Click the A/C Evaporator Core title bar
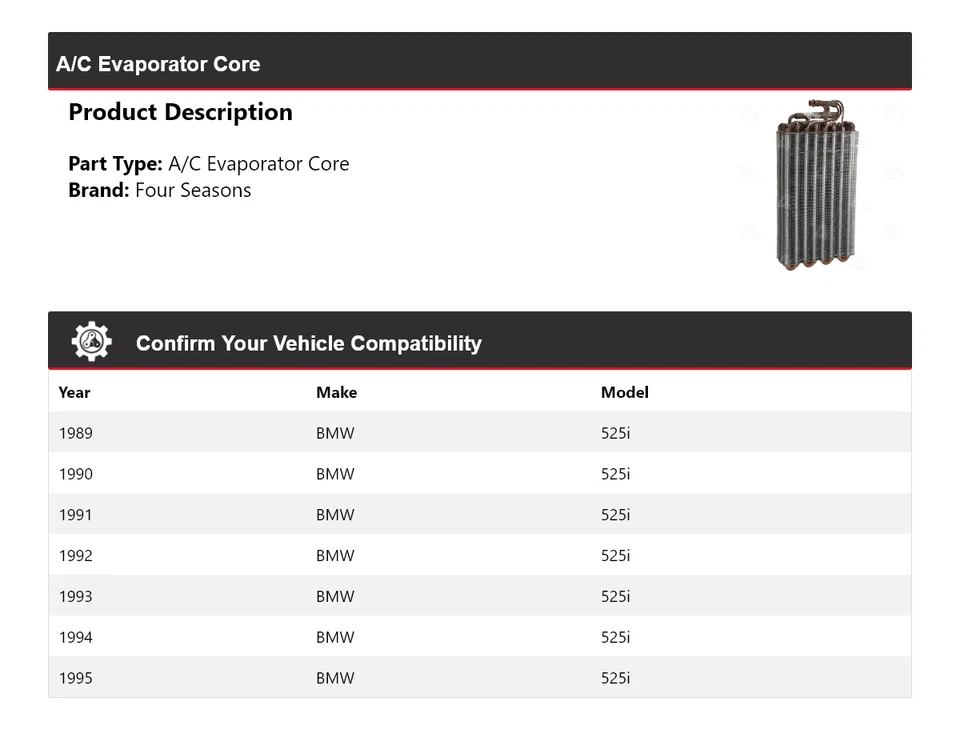Image resolution: width=960 pixels, height=730 pixels. click(158, 64)
